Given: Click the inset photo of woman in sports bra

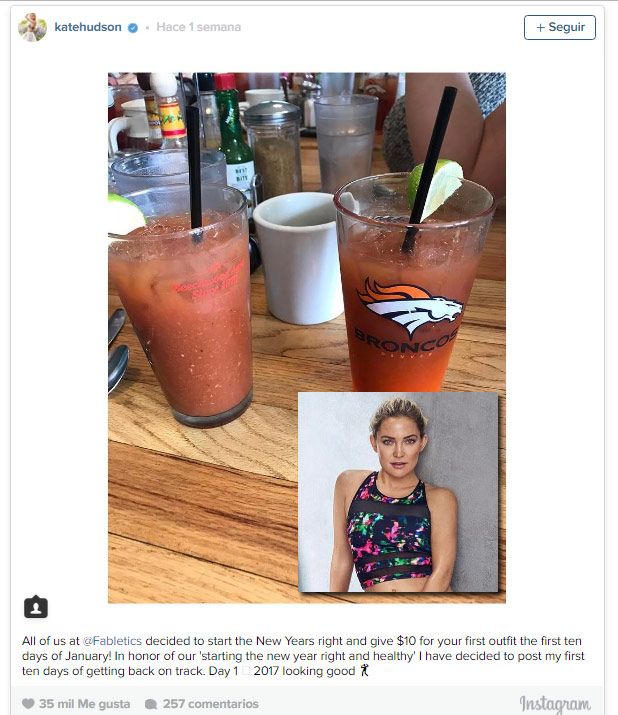Looking at the screenshot, I should [398, 492].
